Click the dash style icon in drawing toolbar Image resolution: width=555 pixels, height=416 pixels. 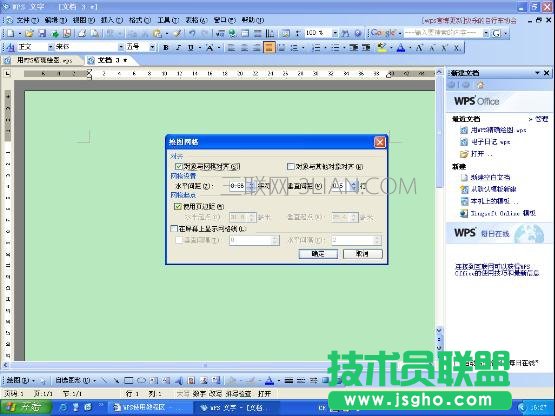(x=301, y=381)
